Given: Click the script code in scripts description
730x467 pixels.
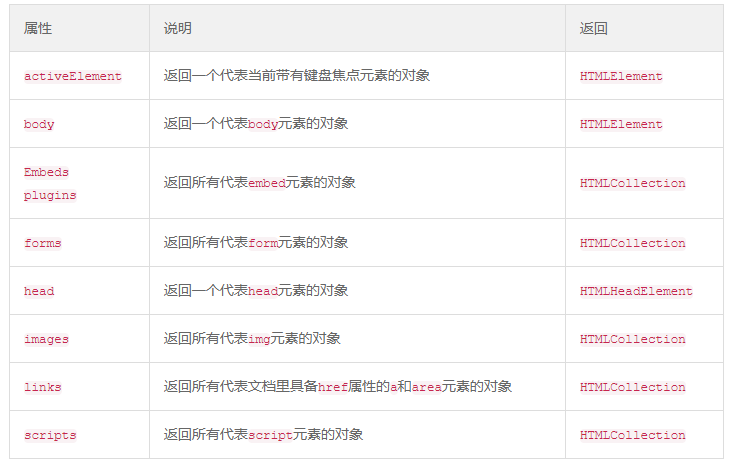Looking at the screenshot, I should 270,435.
